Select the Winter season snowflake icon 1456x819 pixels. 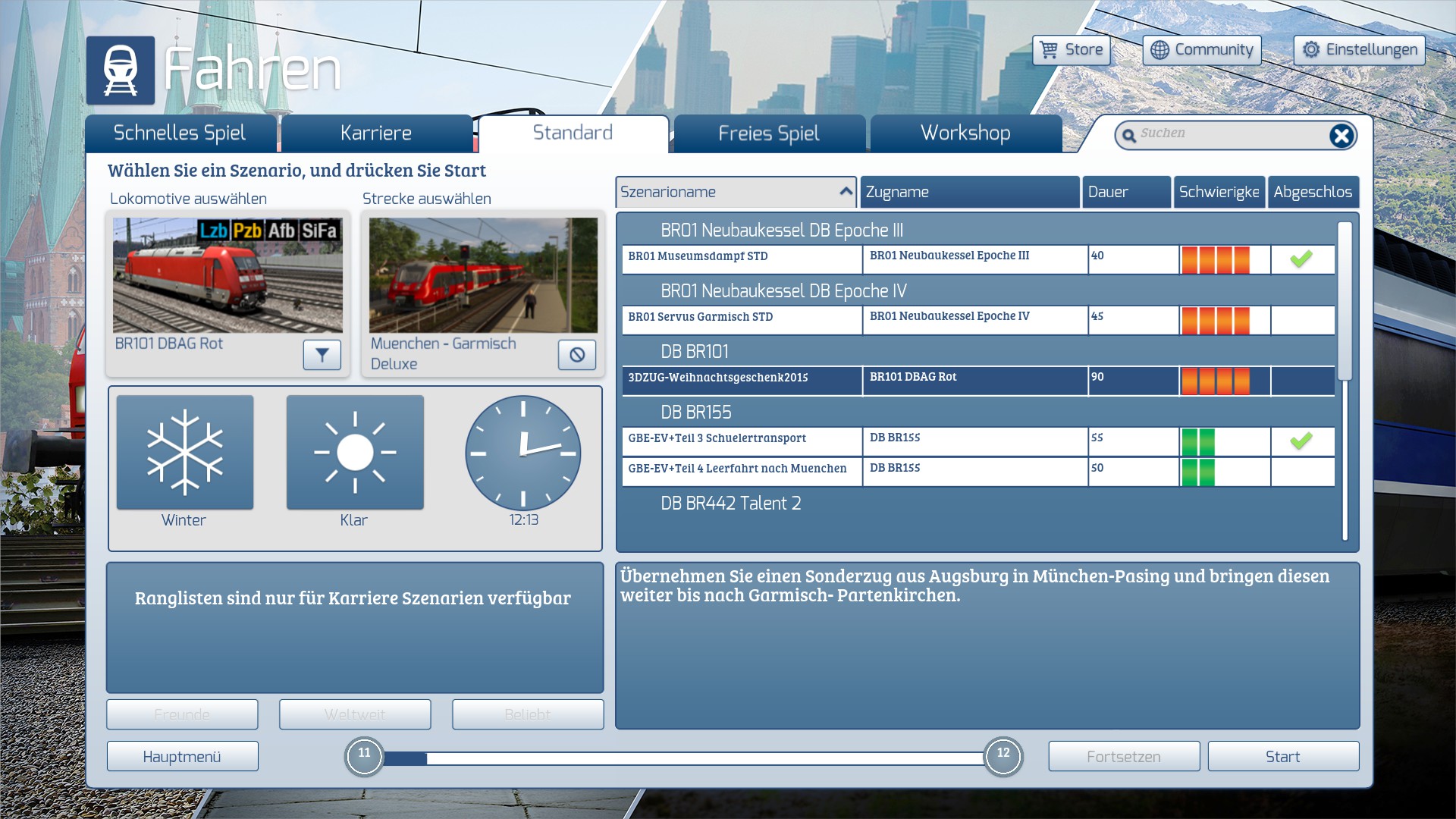185,453
